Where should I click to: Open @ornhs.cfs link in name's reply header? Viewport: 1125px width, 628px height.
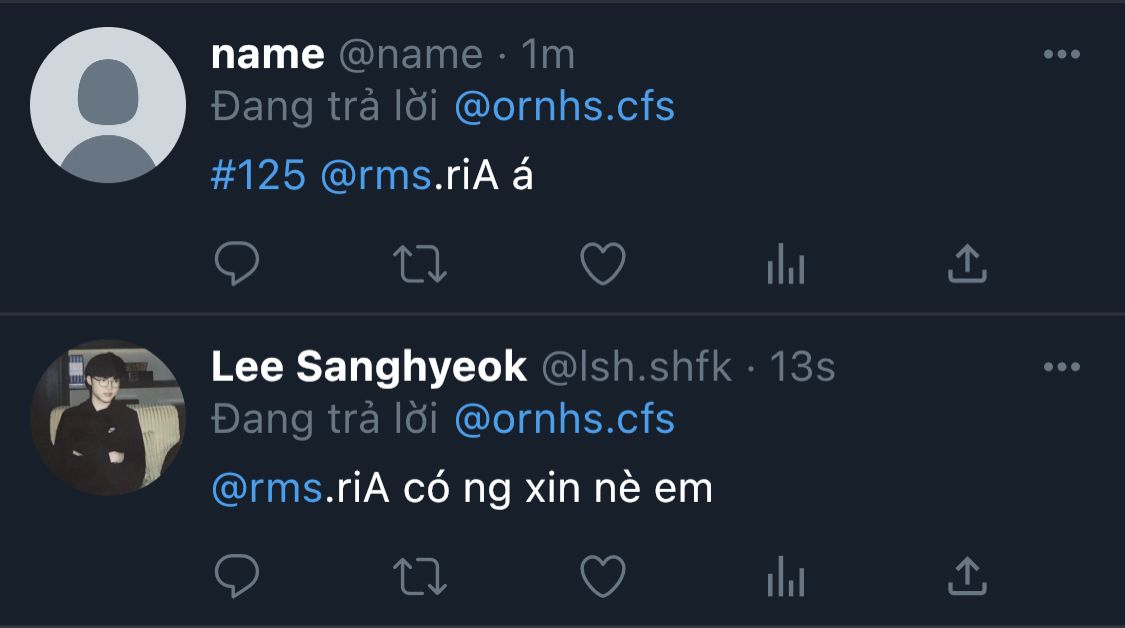(565, 106)
